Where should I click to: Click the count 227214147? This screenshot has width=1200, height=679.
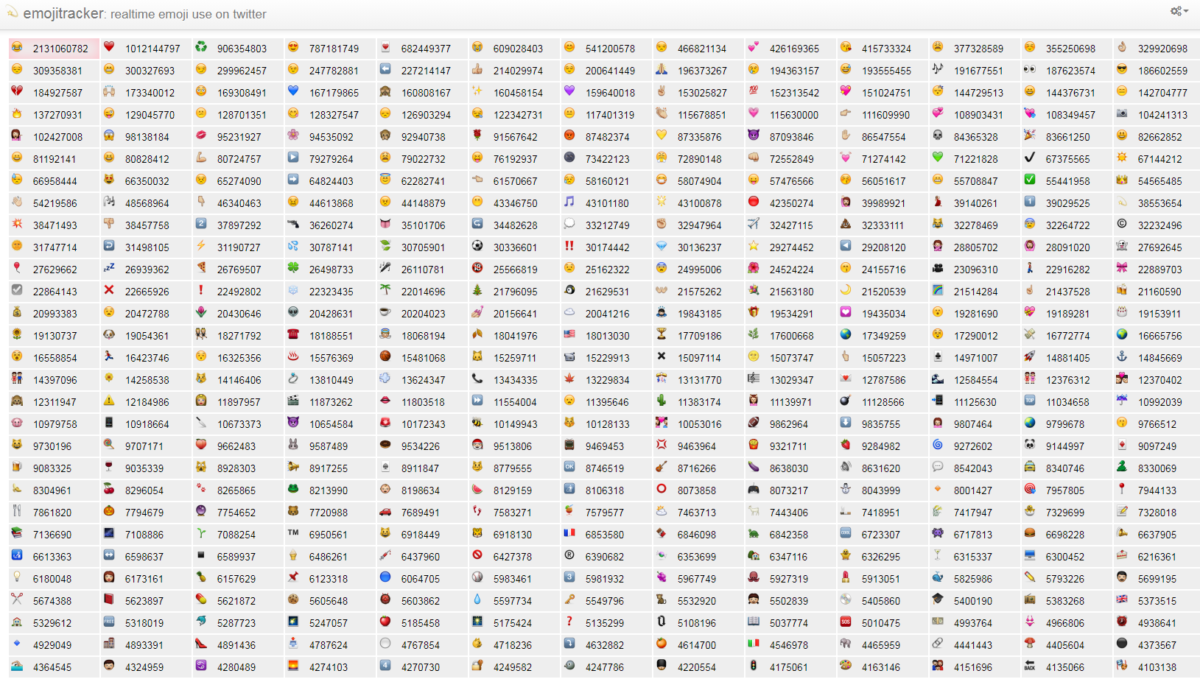pos(426,71)
